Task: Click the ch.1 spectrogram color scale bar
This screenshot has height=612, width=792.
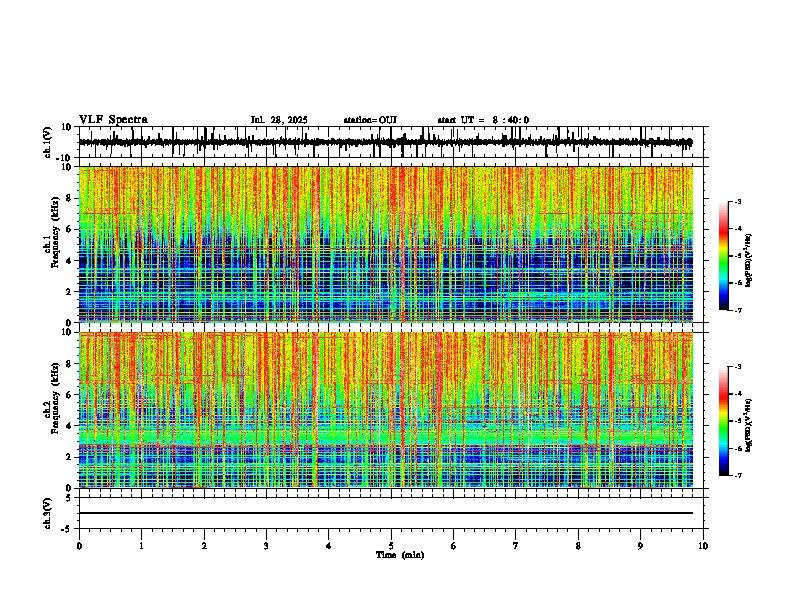Action: (x=723, y=256)
